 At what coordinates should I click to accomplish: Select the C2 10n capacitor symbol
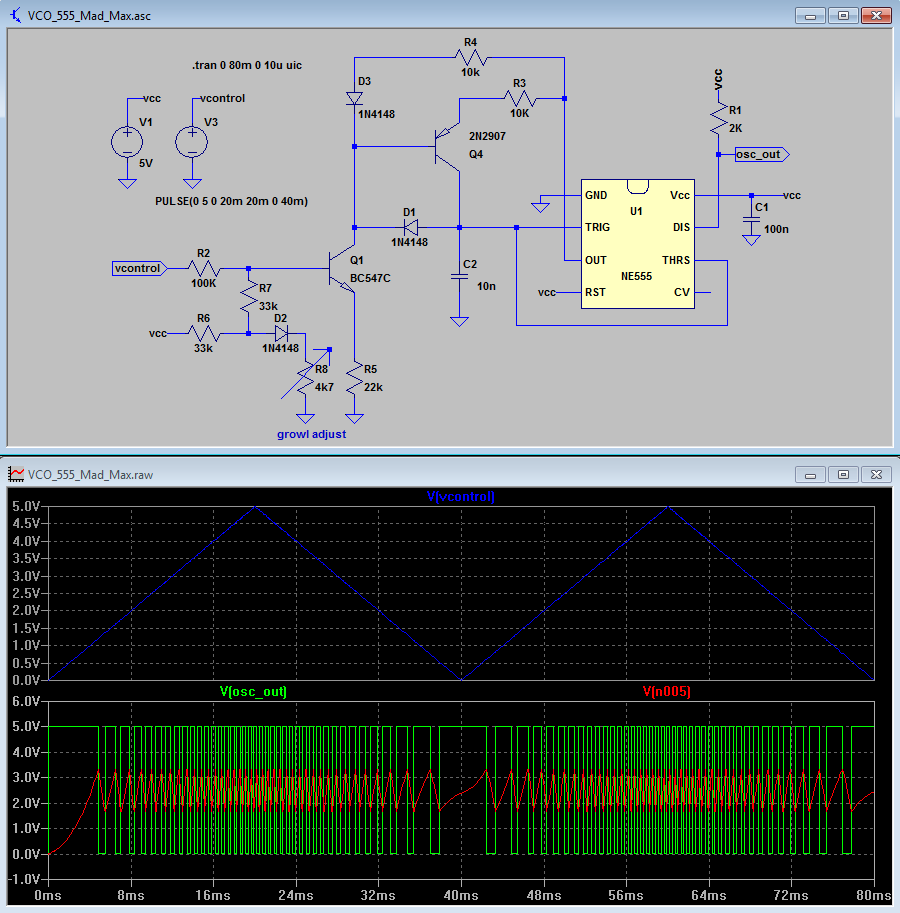[459, 278]
